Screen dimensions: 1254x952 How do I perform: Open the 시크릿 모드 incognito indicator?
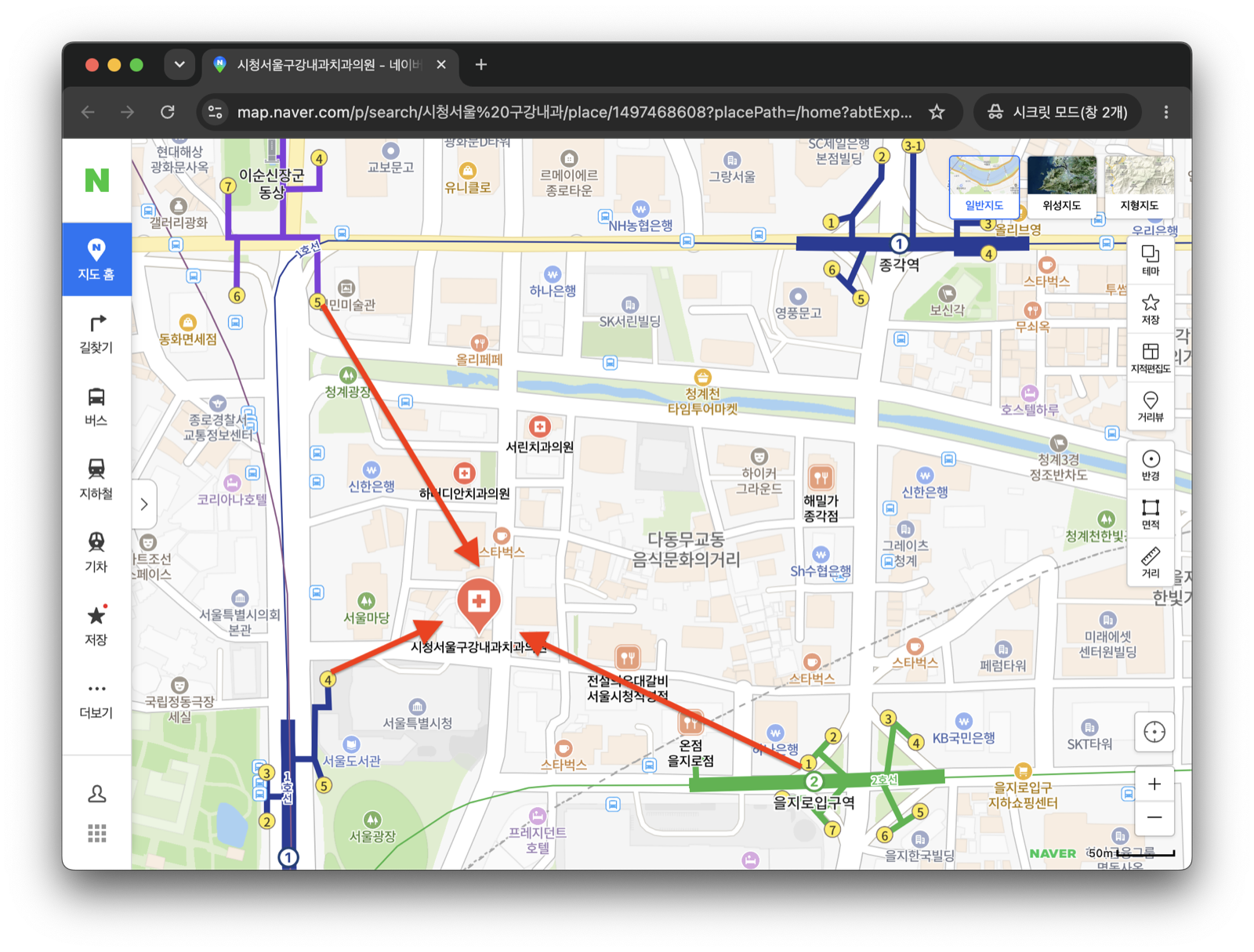coord(1057,112)
